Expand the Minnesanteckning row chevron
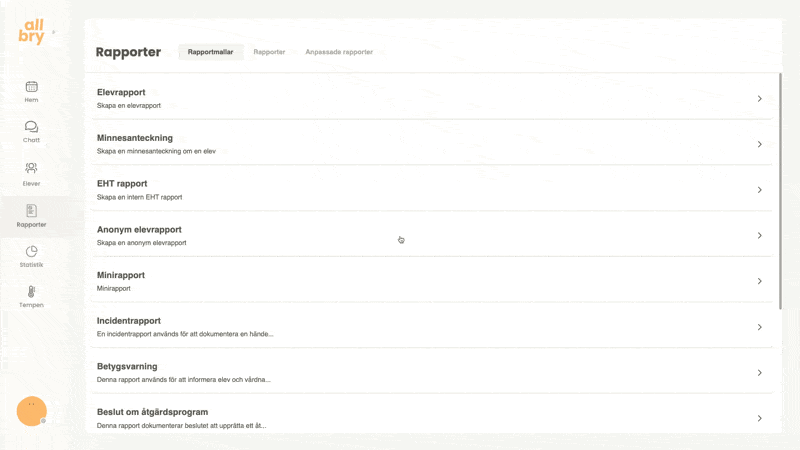This screenshot has width=800, height=450. pos(759,144)
